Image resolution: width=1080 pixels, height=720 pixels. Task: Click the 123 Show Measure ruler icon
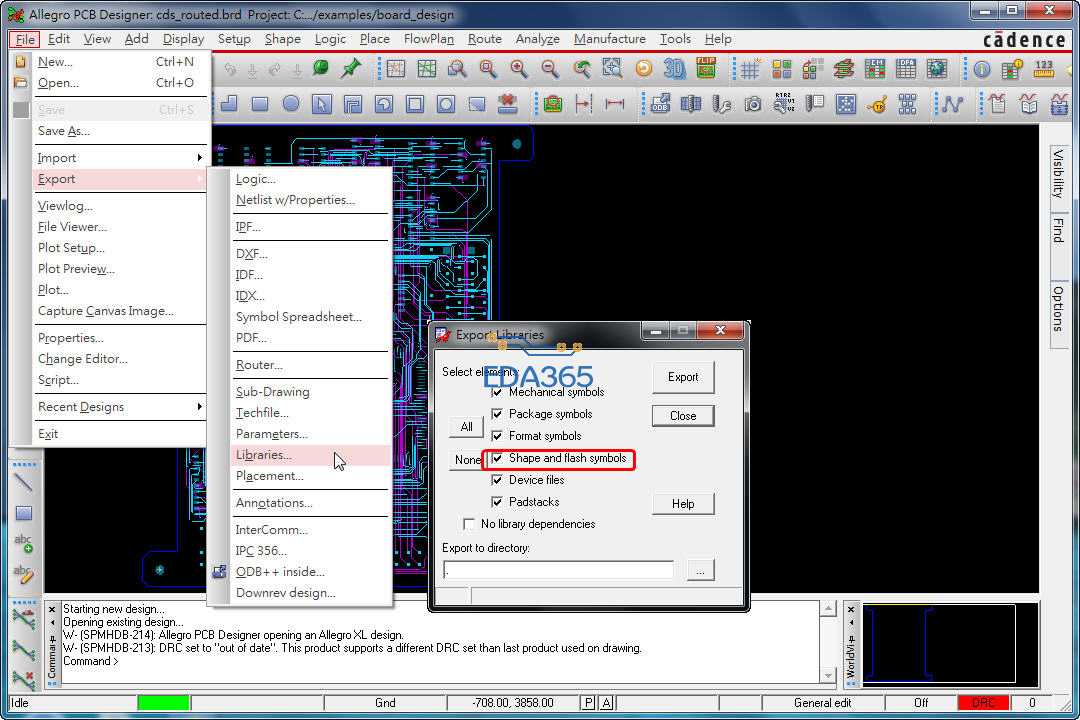(x=1044, y=68)
